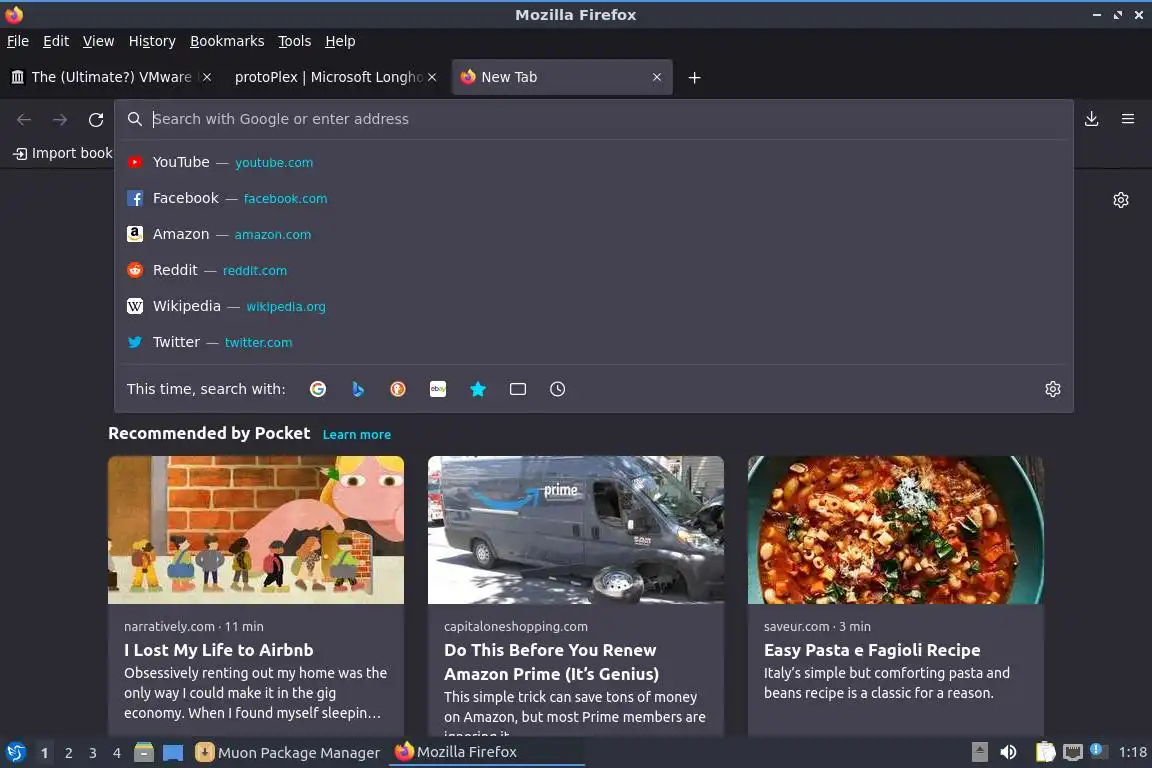Open the Help menu

(x=340, y=41)
